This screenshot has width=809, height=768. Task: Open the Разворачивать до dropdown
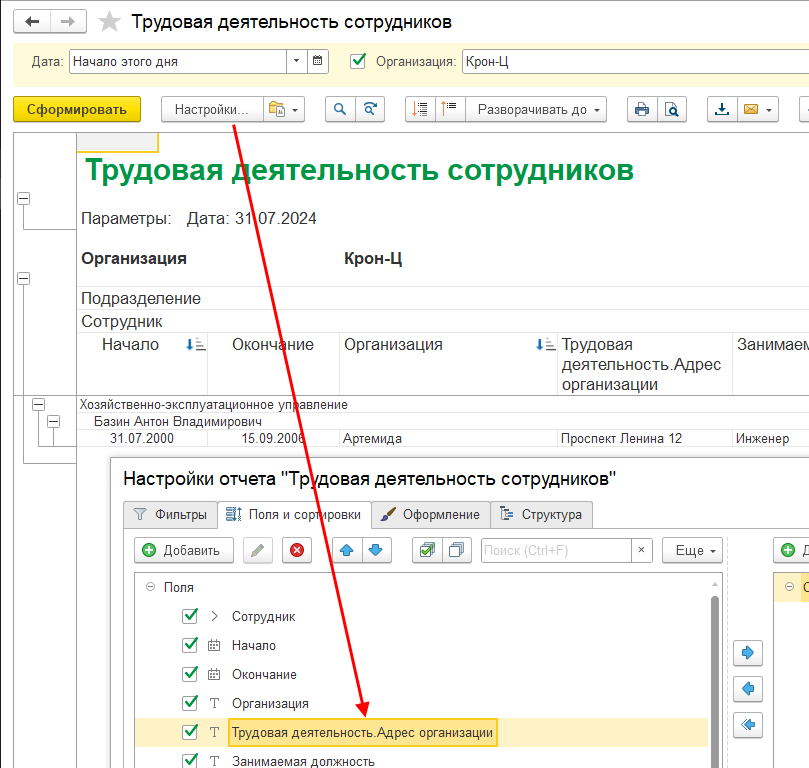pyautogui.click(x=539, y=110)
